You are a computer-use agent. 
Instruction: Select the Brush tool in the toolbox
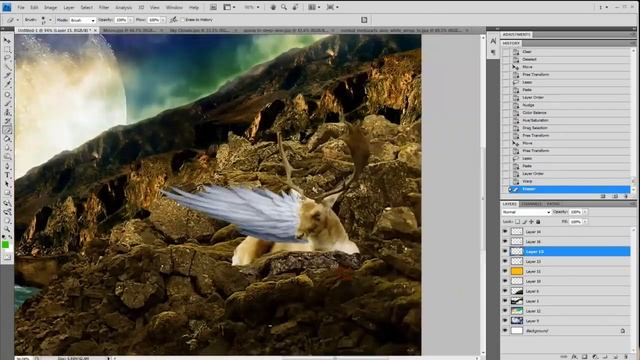coord(7,104)
